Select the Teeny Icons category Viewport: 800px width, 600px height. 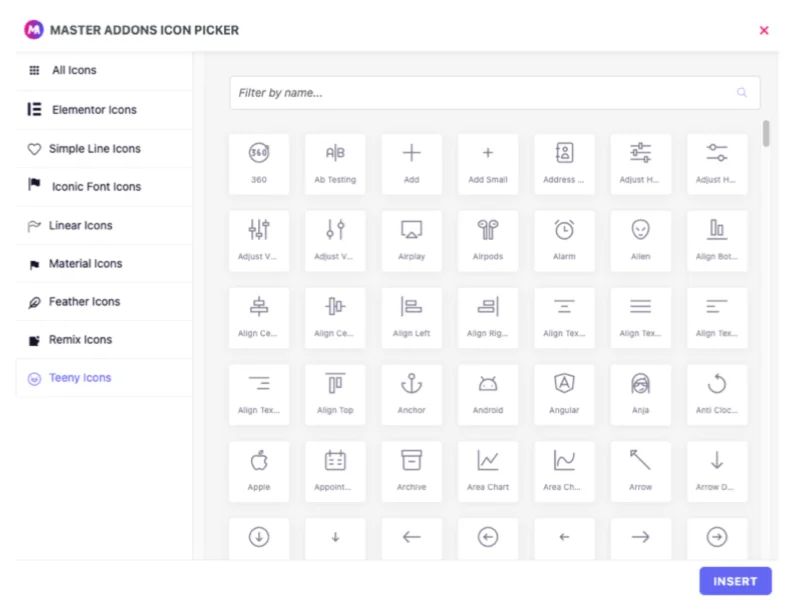(x=104, y=378)
